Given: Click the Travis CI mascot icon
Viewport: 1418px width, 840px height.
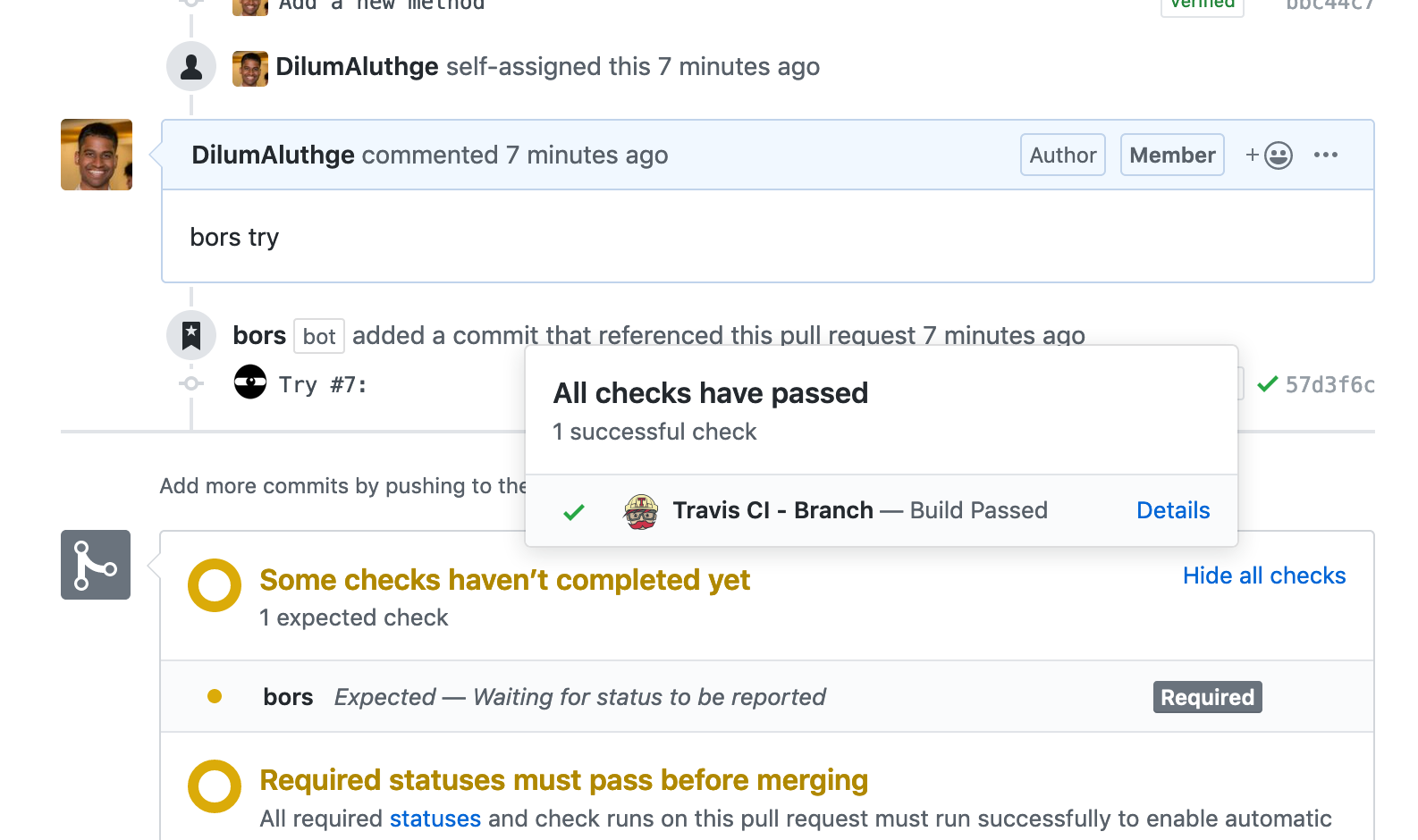Looking at the screenshot, I should point(641,511).
